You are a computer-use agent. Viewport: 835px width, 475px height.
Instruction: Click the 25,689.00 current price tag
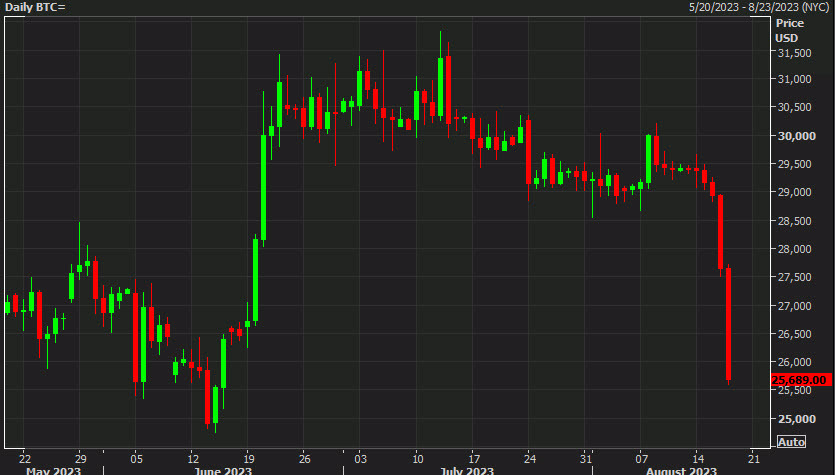point(801,380)
